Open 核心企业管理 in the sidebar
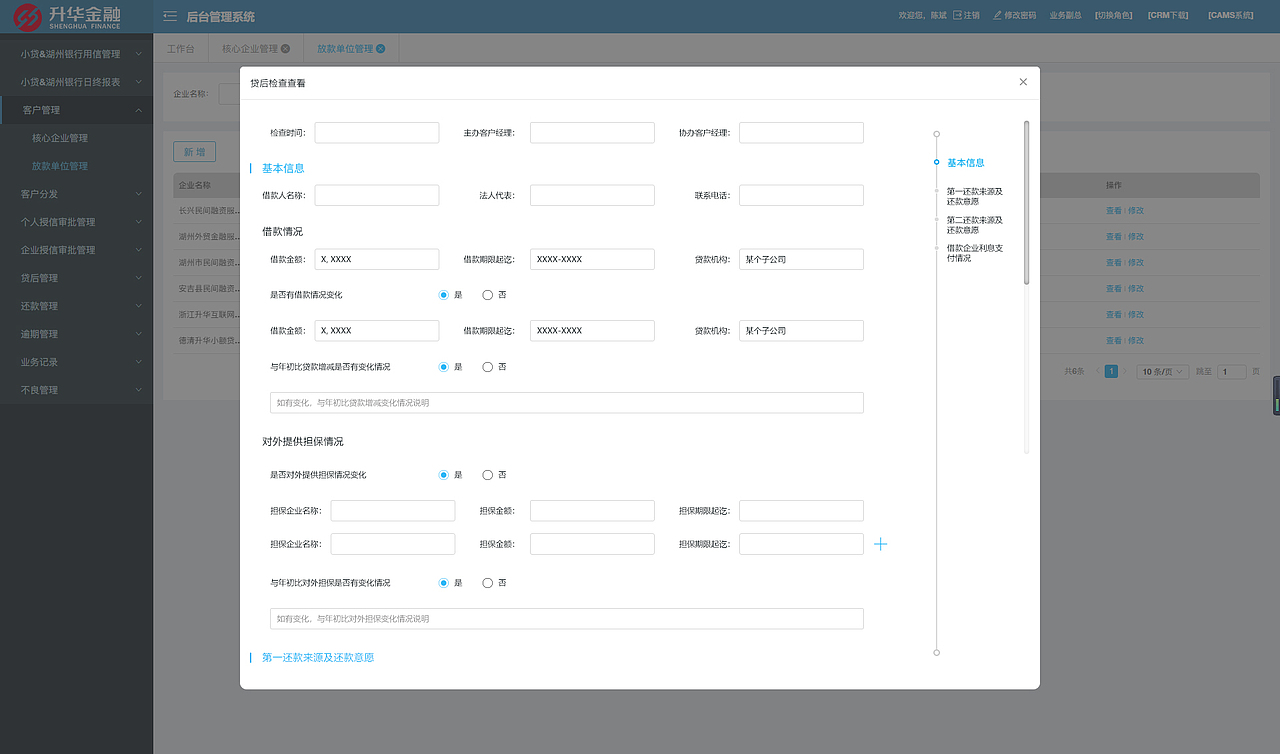Image resolution: width=1280 pixels, height=754 pixels. pyautogui.click(x=60, y=138)
